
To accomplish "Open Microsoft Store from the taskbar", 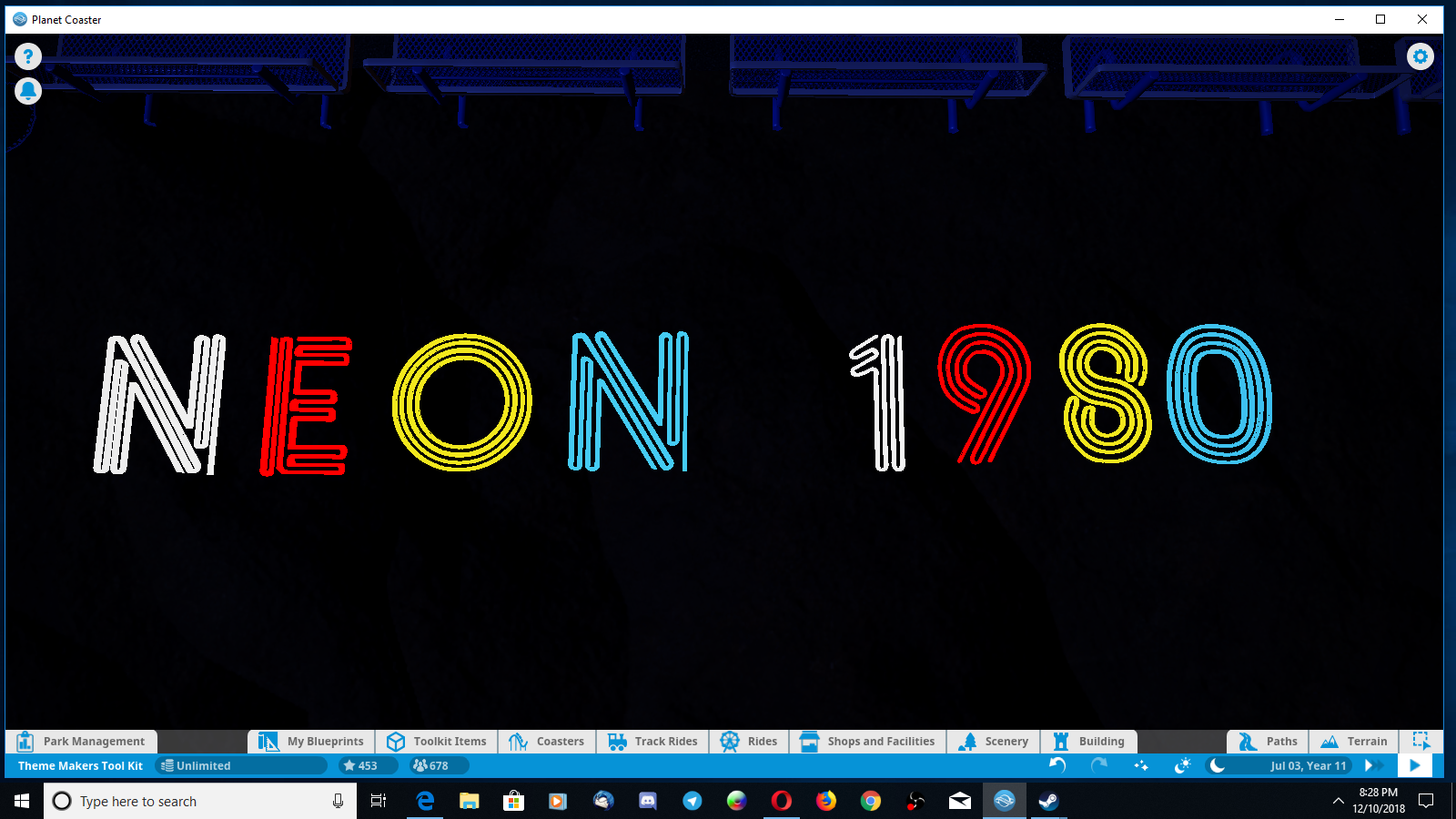I will pos(513,801).
